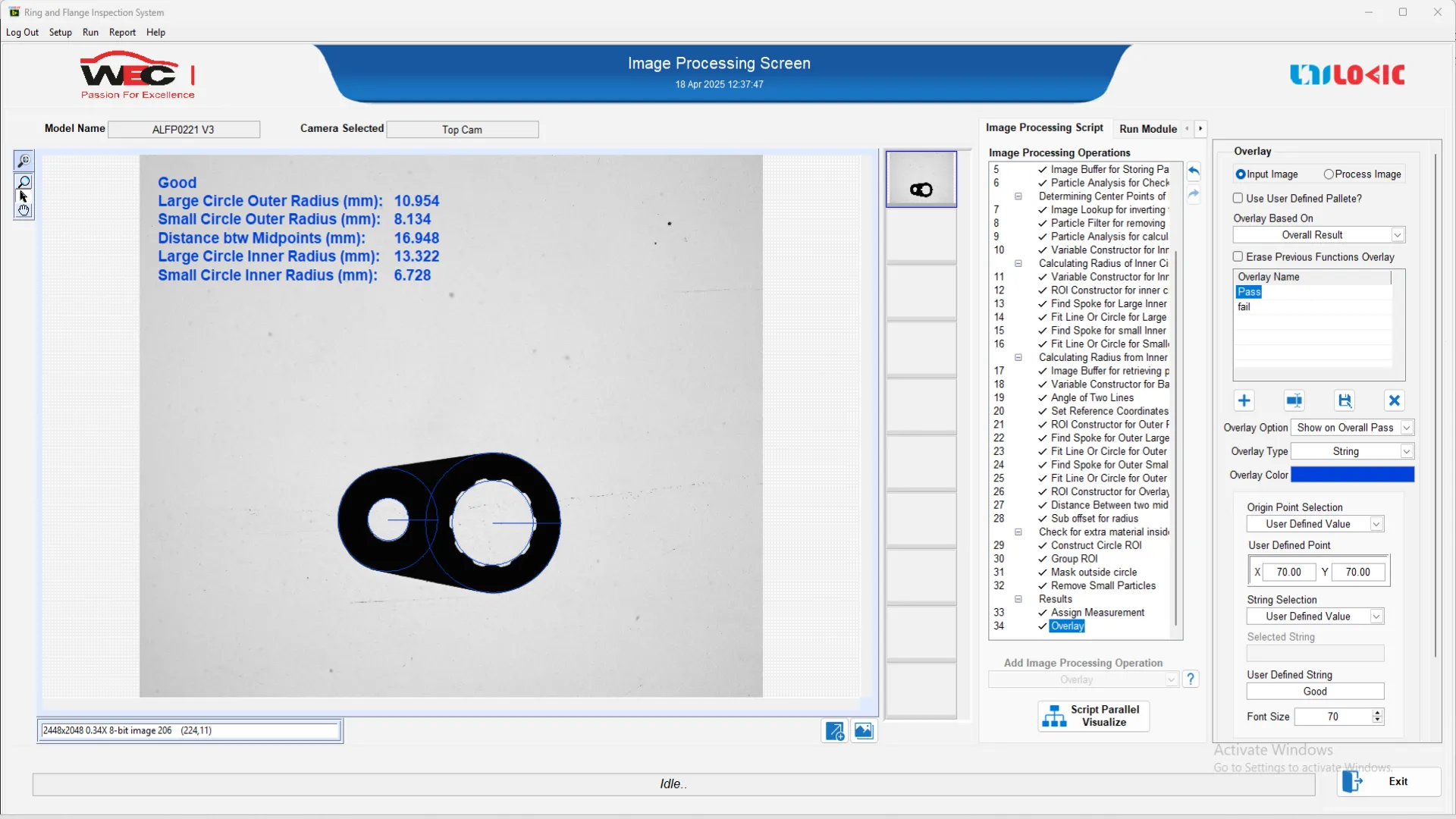The image size is (1456, 819).
Task: Click the rename overlay icon
Action: tap(1294, 400)
